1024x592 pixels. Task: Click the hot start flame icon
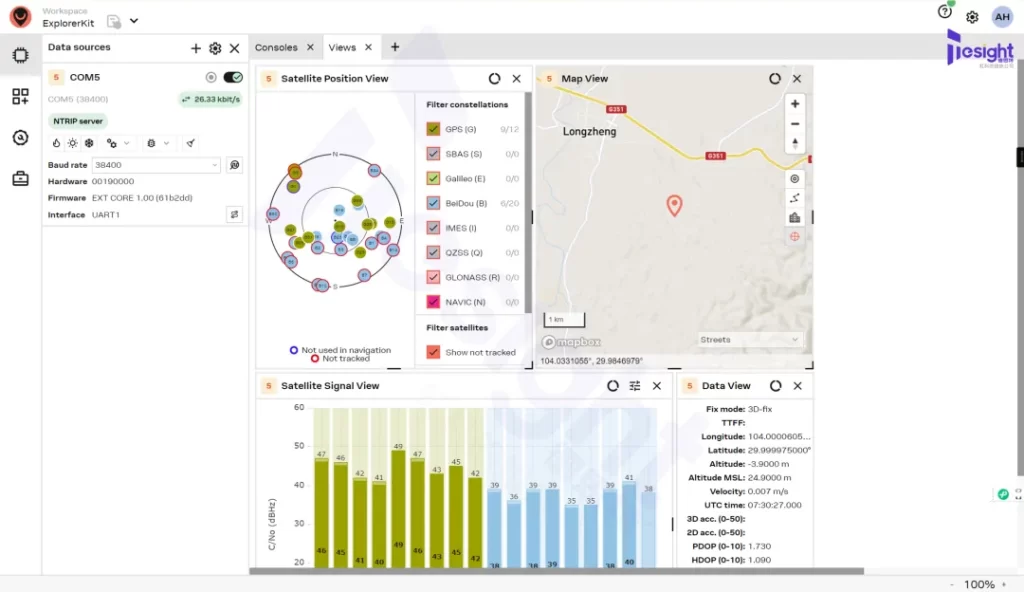[x=57, y=143]
